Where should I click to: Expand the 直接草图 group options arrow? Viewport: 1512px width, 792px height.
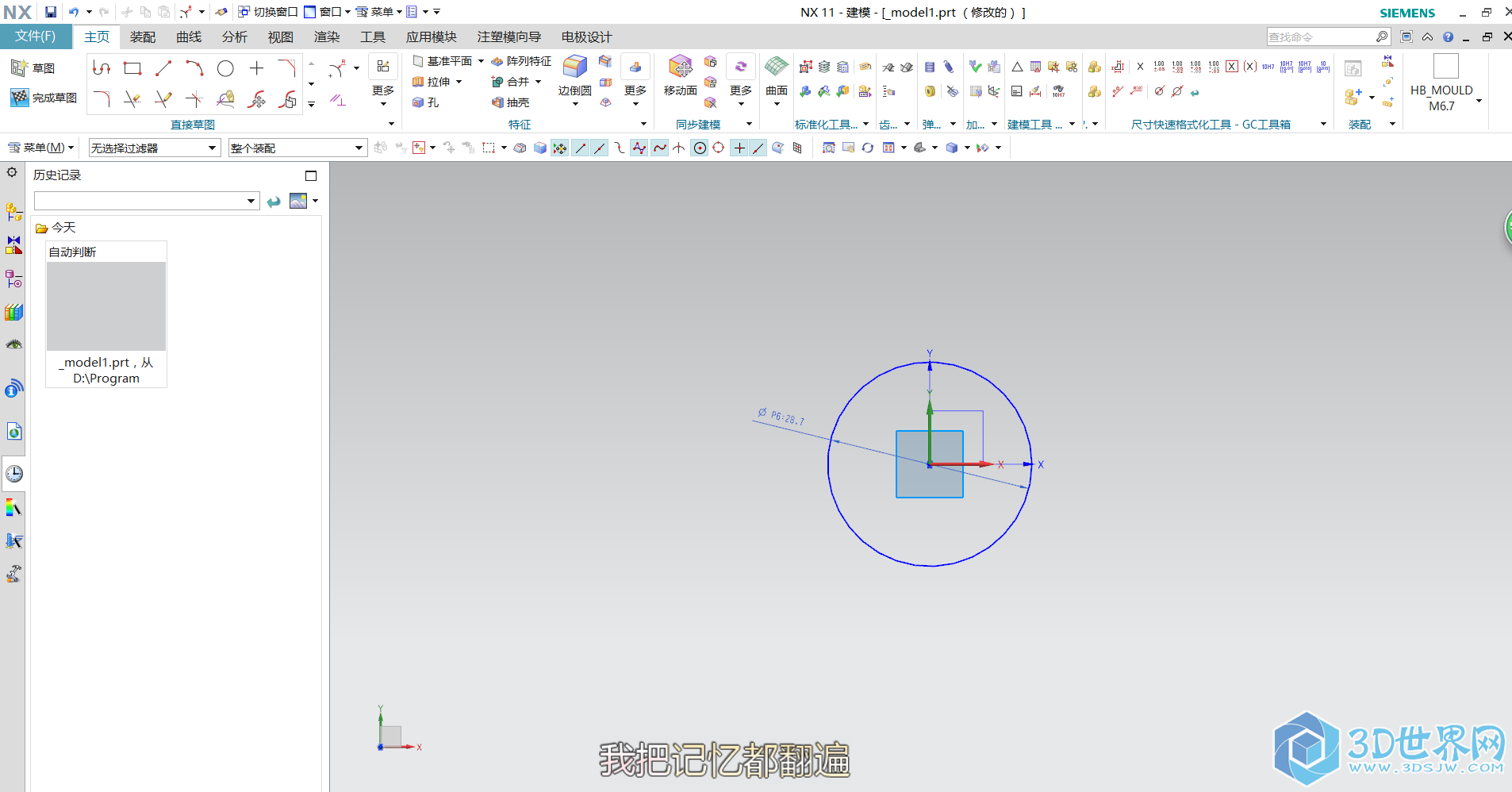(391, 124)
